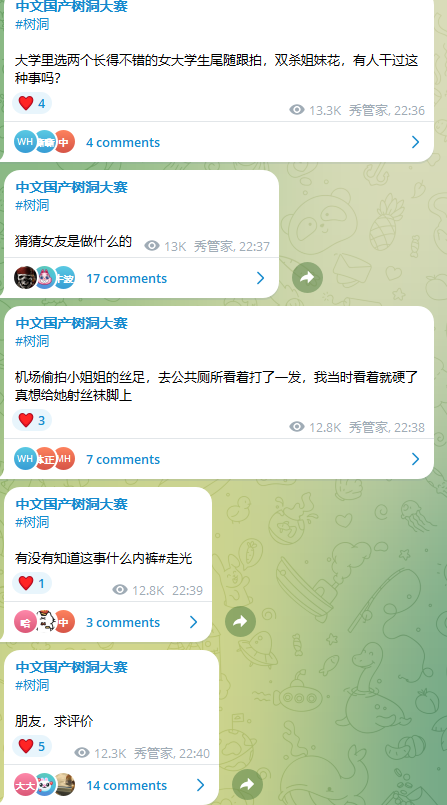Click the WH commenter avatar under the 22:36 post
The image size is (447, 805).
click(25, 142)
